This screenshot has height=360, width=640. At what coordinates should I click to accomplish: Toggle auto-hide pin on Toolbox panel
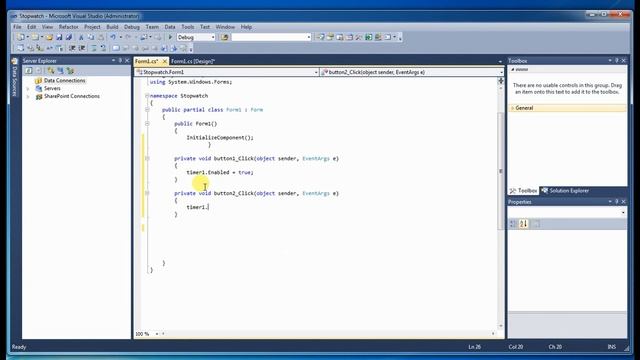point(617,60)
